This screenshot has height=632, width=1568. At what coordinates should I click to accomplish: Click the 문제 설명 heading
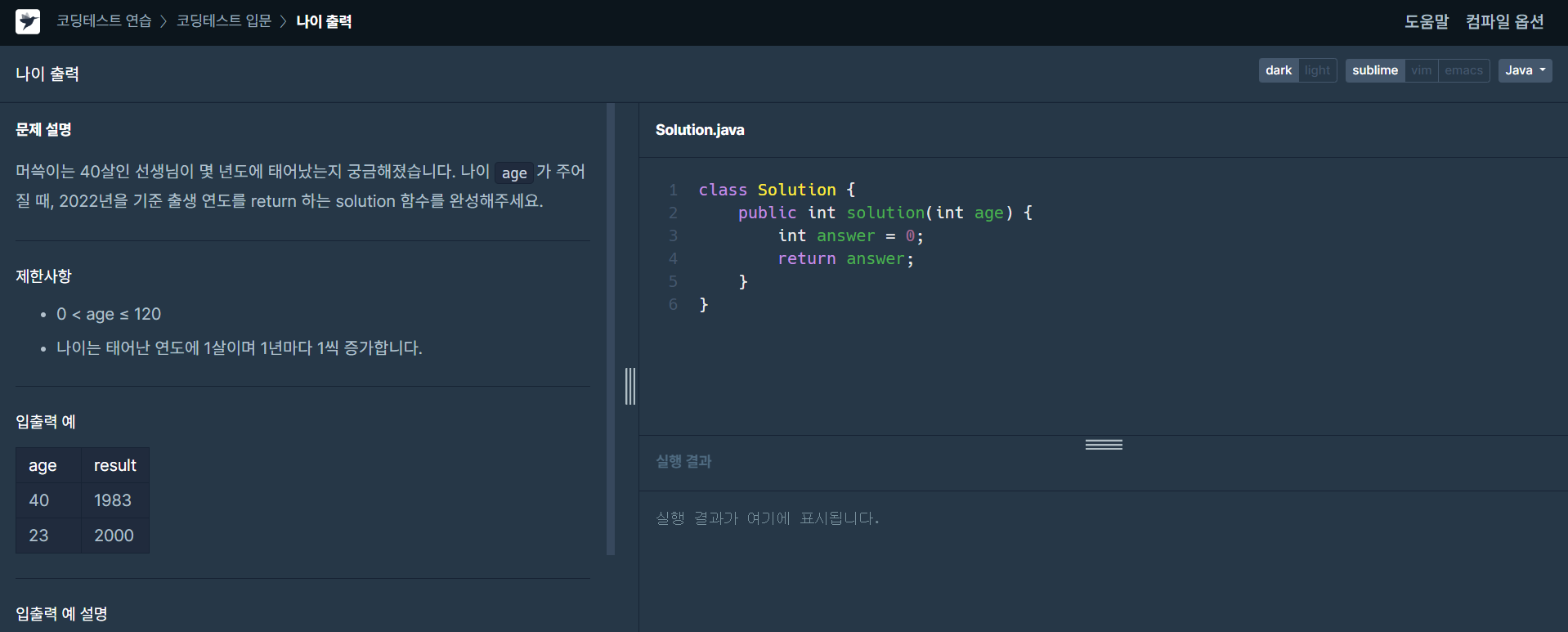pos(43,129)
